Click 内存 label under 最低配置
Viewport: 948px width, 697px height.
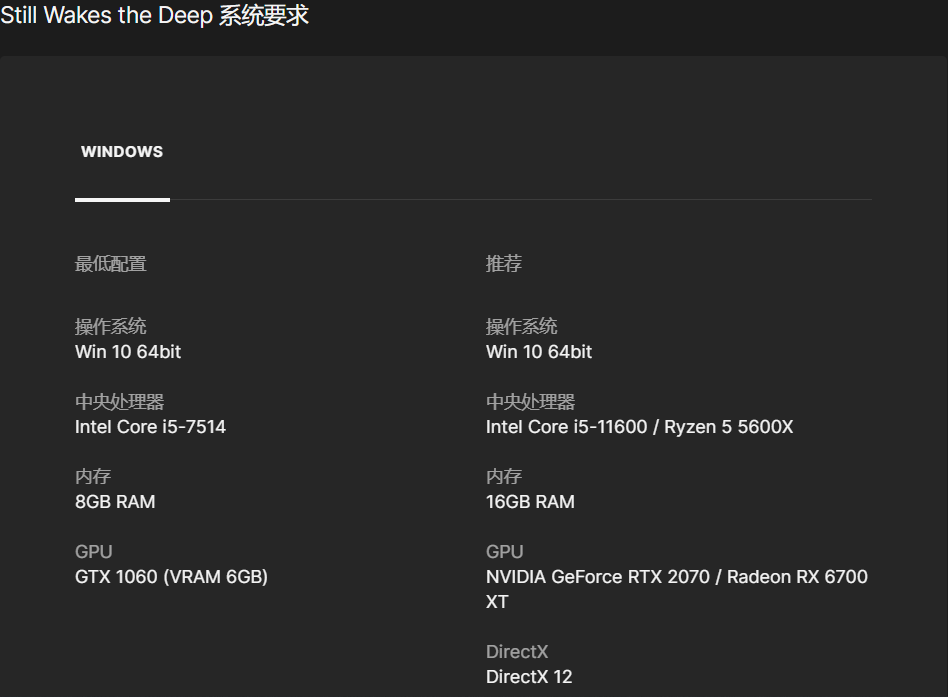pos(93,476)
